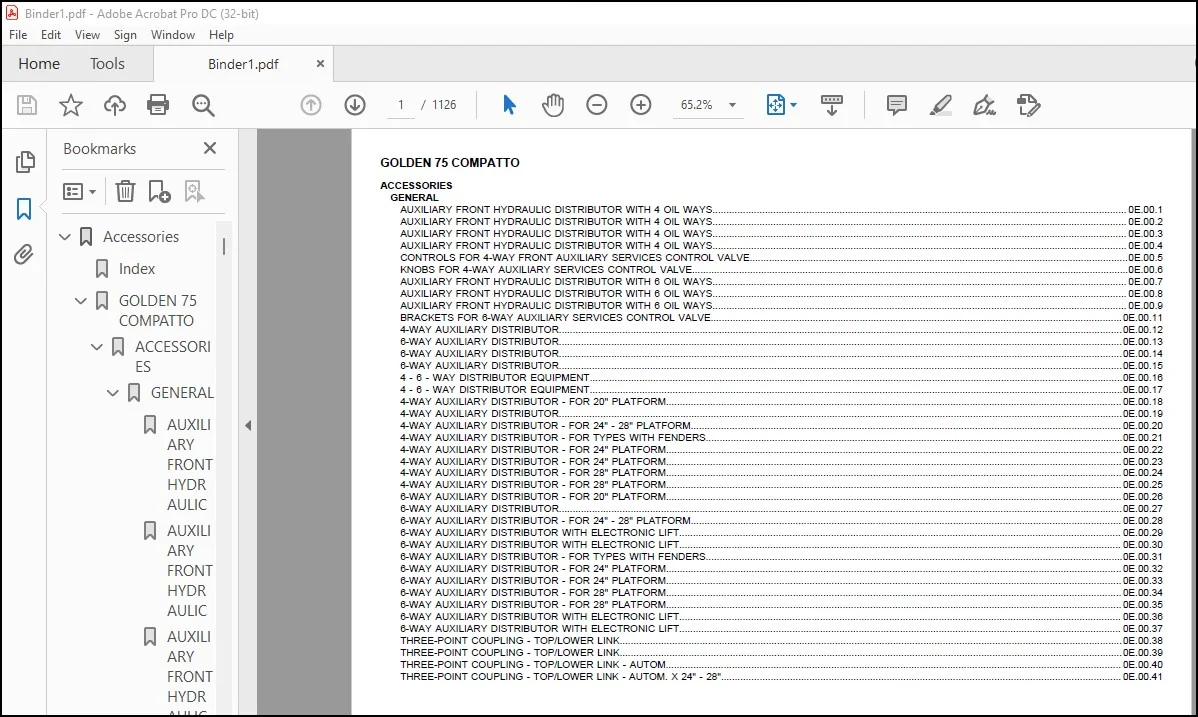Go to previous page arrow
The height and width of the screenshot is (717, 1198).
[311, 105]
